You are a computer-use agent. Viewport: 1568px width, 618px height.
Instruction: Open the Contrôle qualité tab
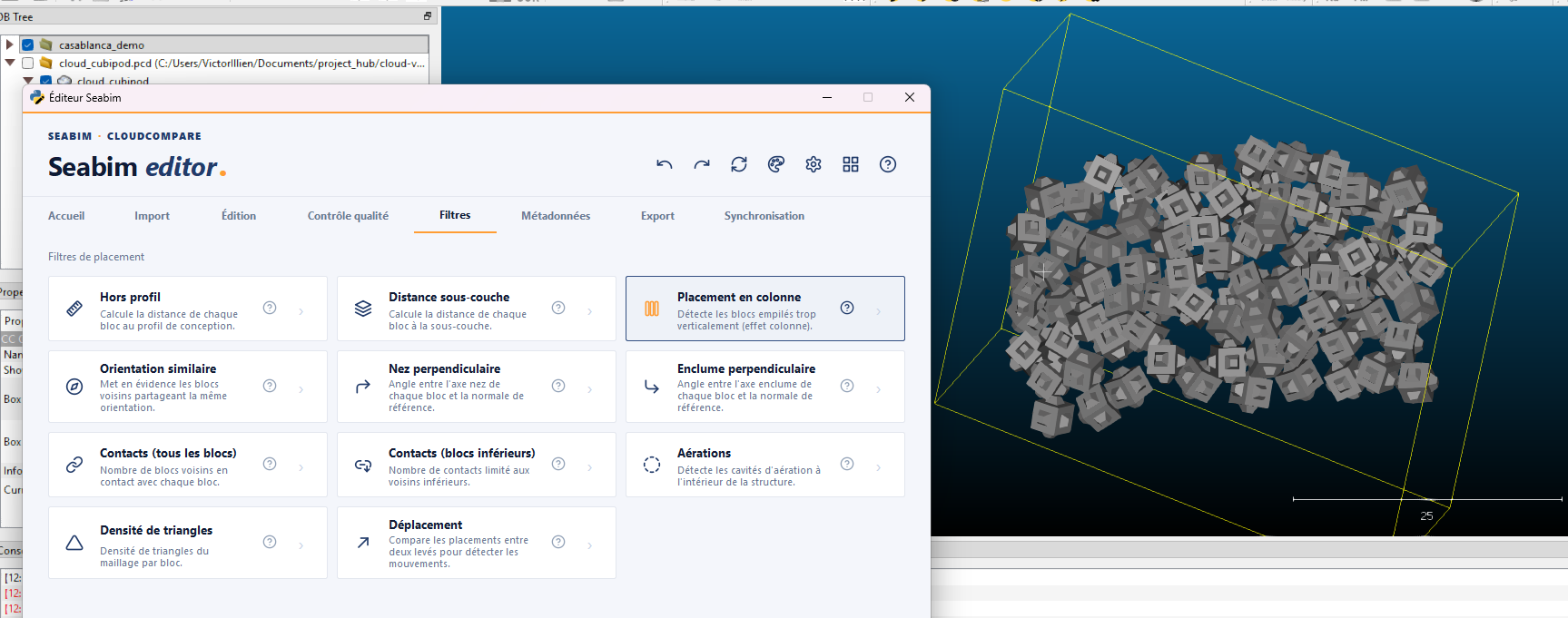(348, 216)
